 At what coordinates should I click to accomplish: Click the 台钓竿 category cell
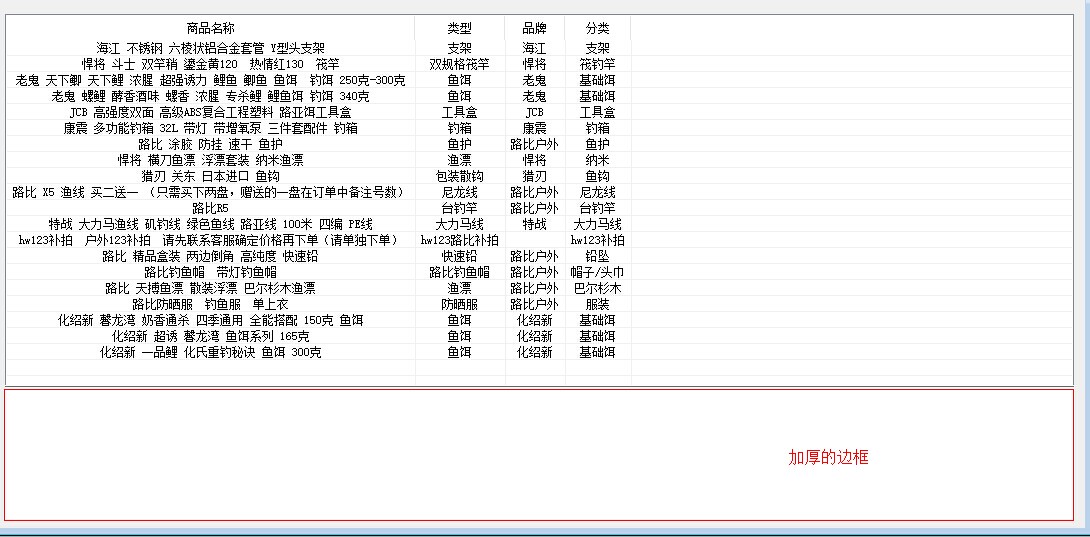[x=597, y=208]
